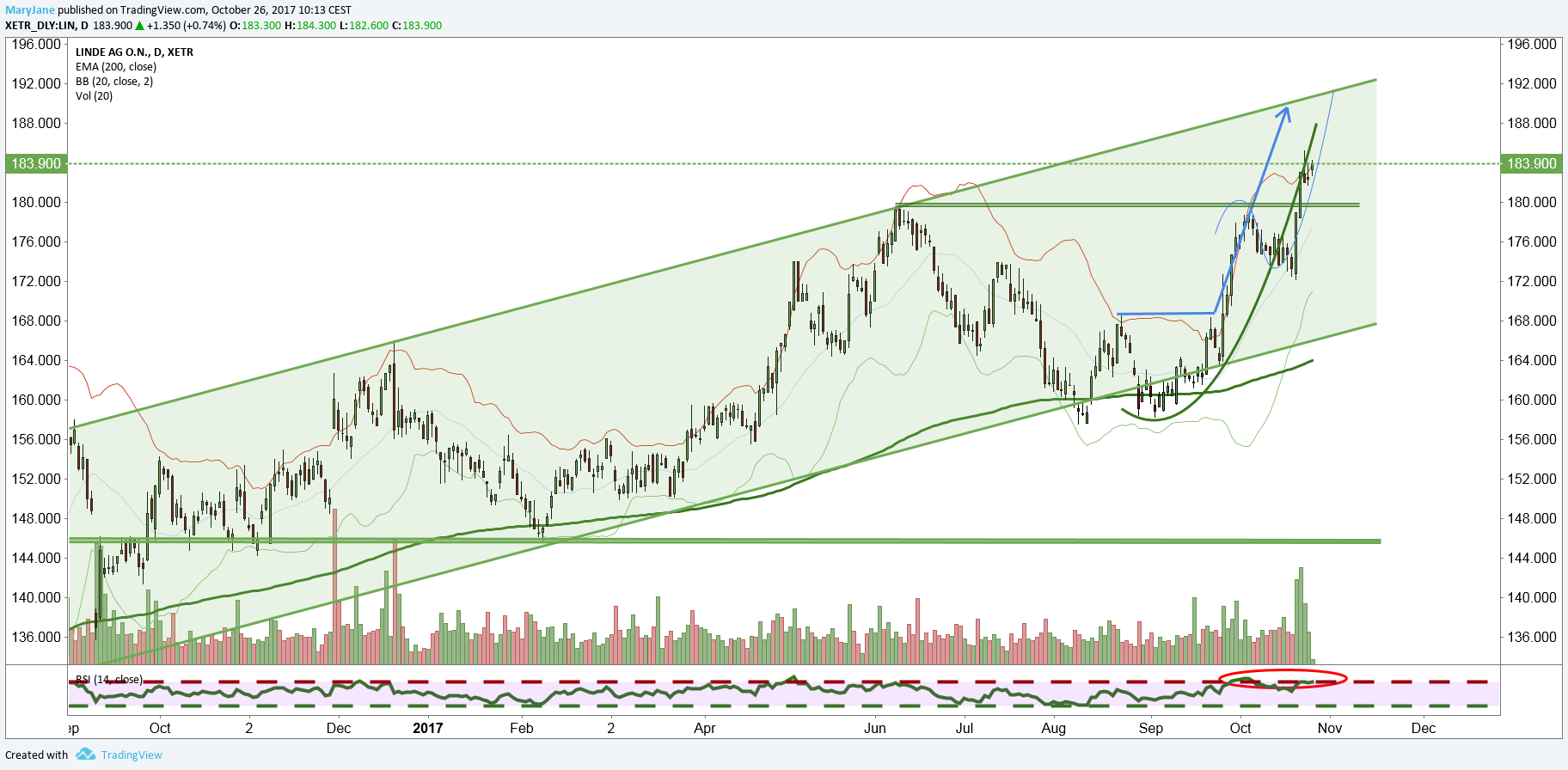Open the TradingView footer link
1568x770 pixels.
coord(132,755)
